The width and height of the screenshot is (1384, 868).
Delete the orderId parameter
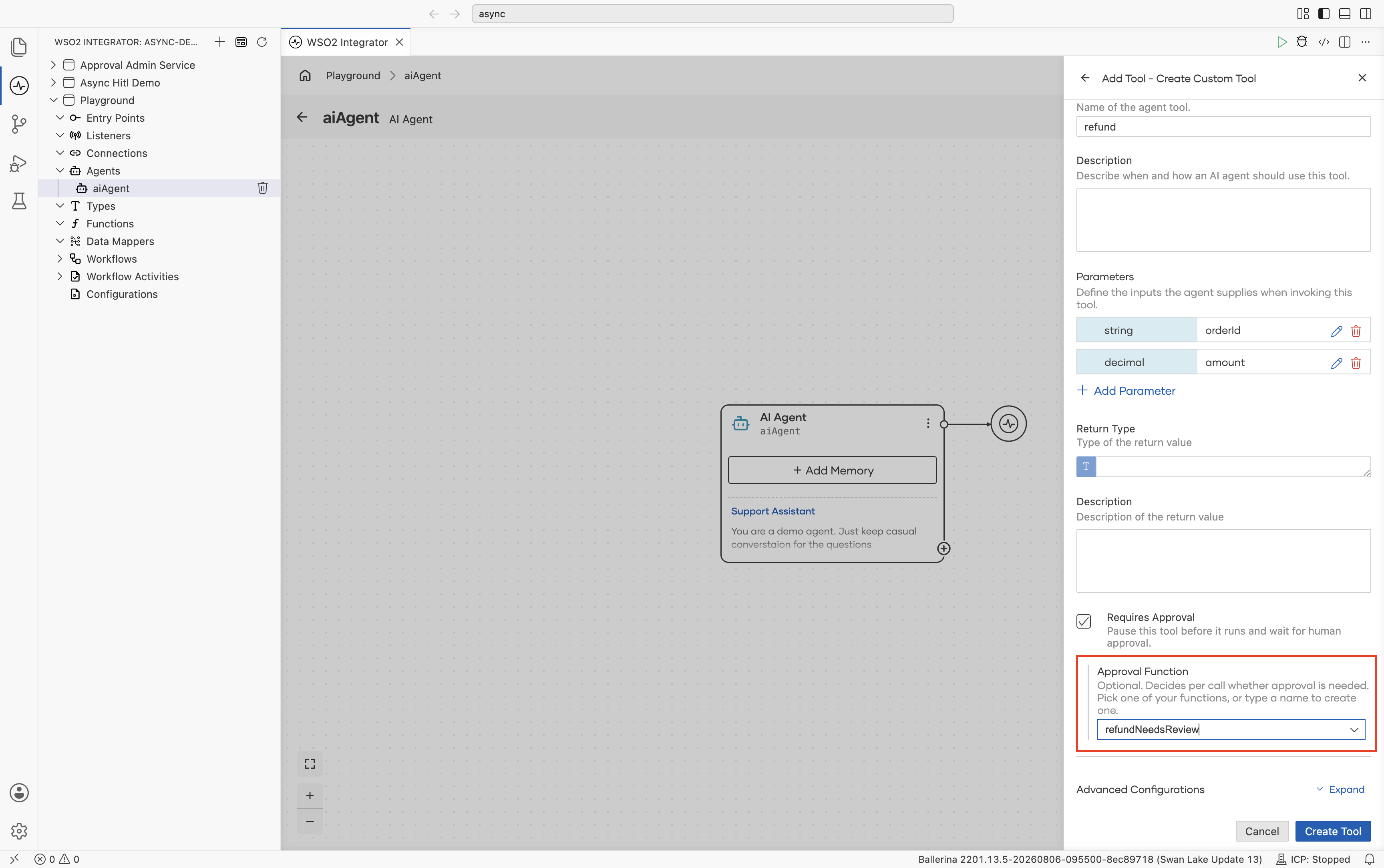[1356, 331]
